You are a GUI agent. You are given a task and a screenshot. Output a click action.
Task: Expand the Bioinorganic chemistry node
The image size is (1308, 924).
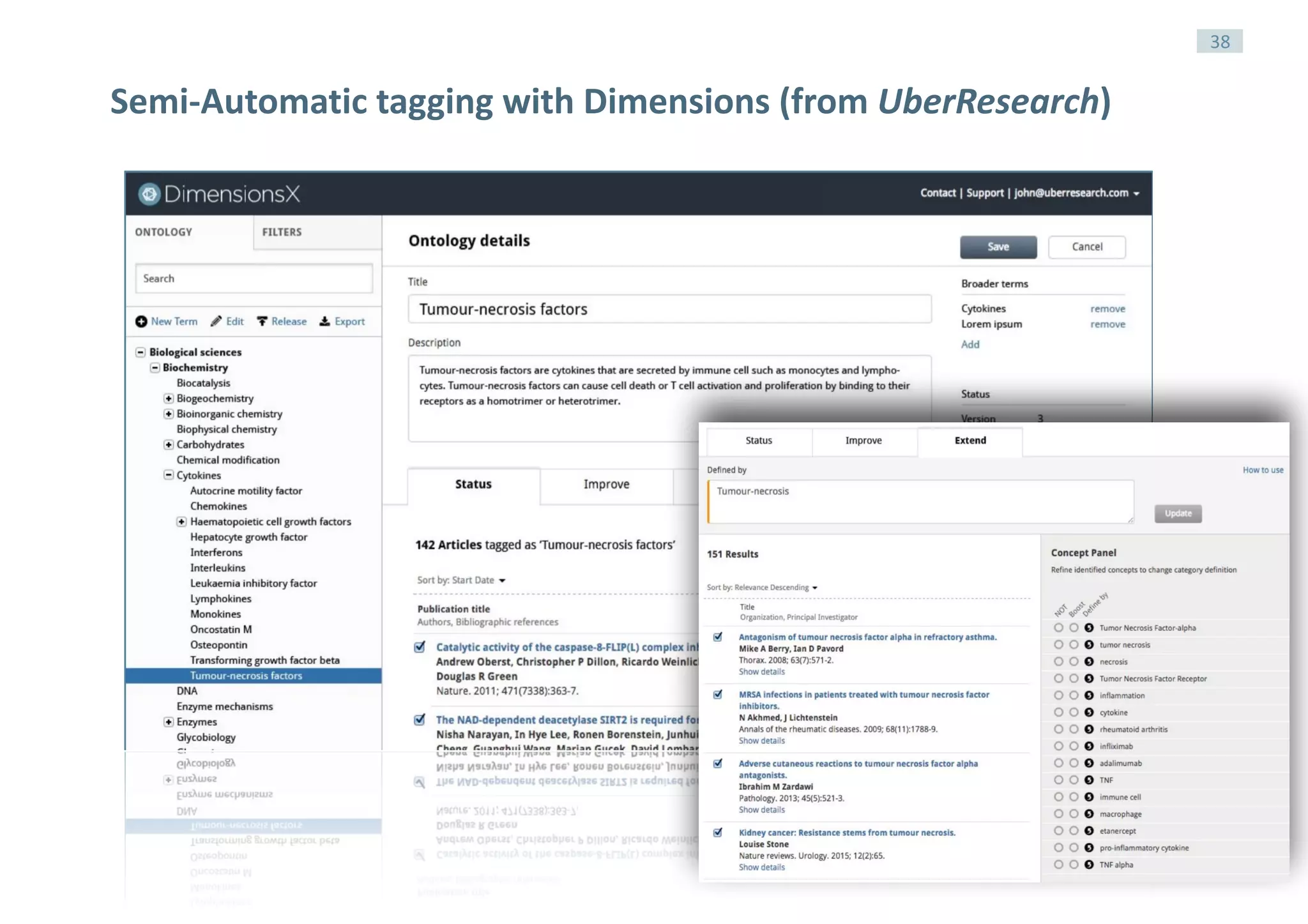169,414
